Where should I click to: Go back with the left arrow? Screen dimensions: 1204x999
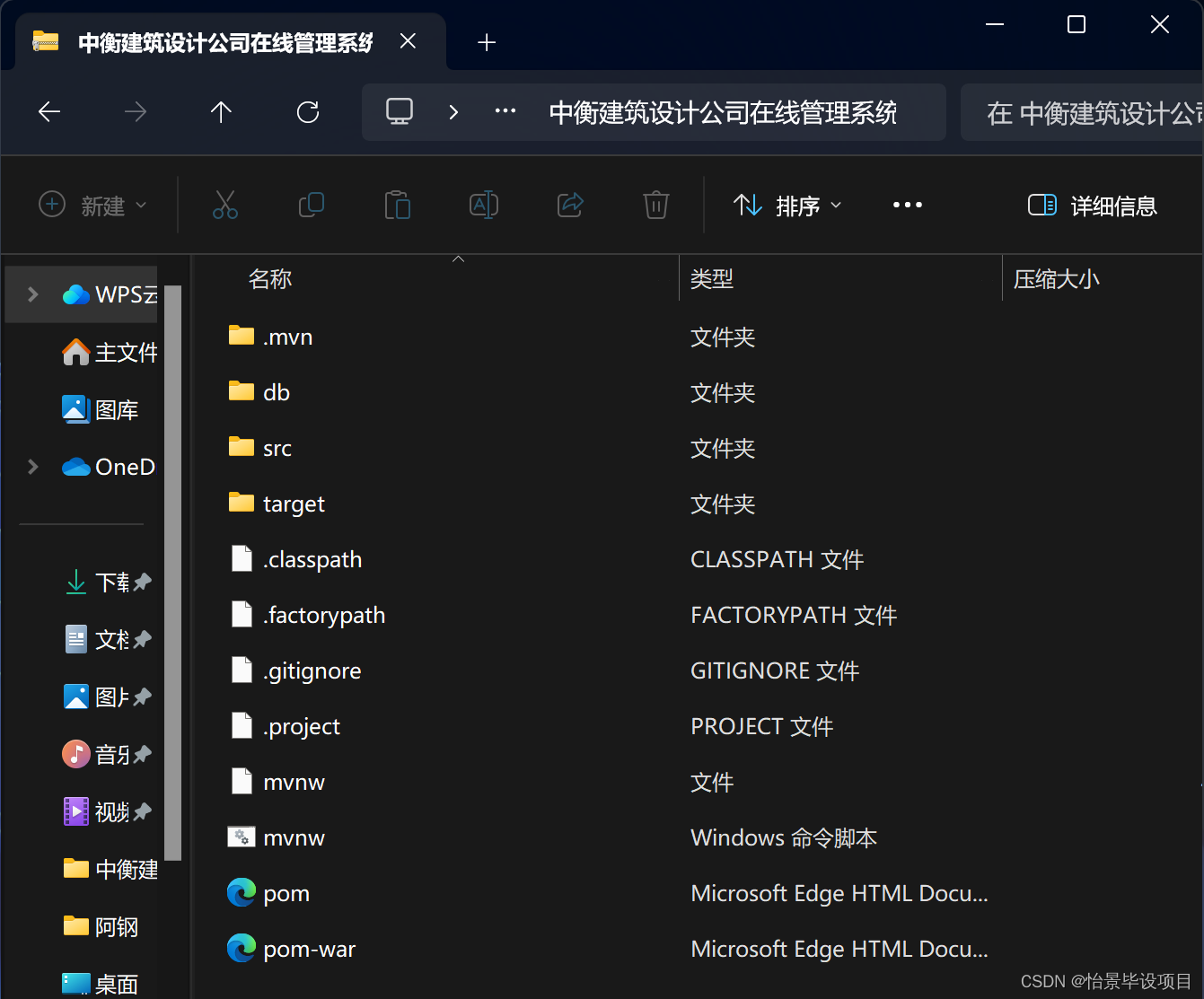coord(49,112)
